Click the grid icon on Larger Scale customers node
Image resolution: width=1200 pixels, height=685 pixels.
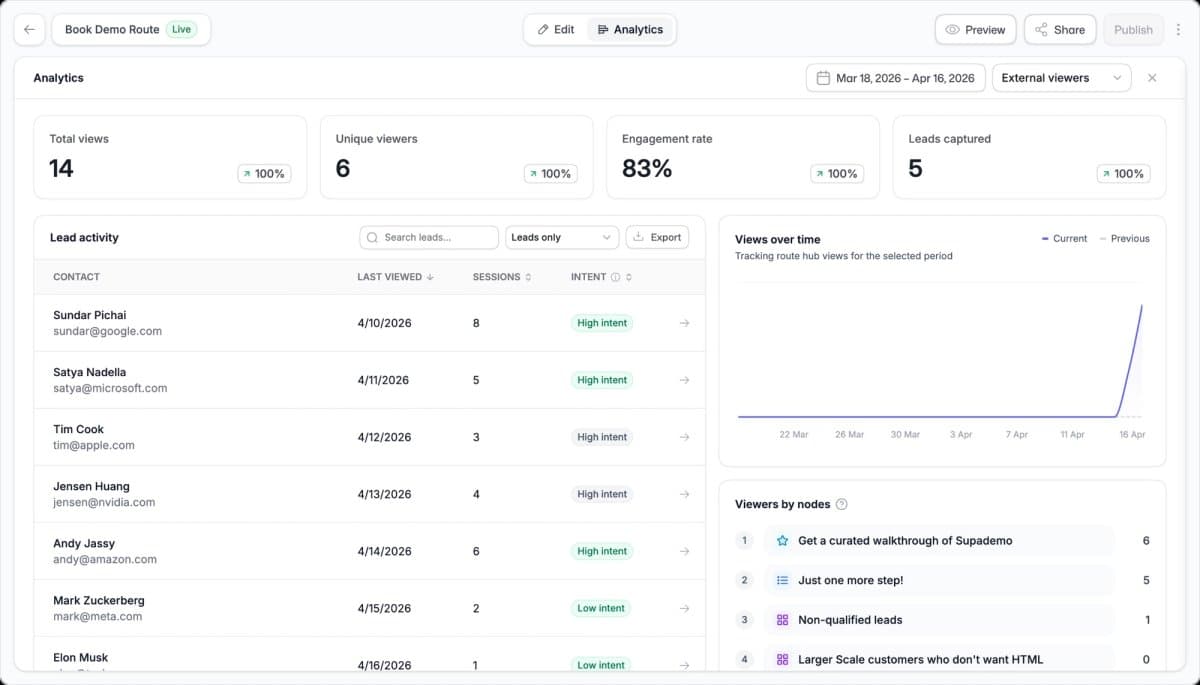click(782, 659)
